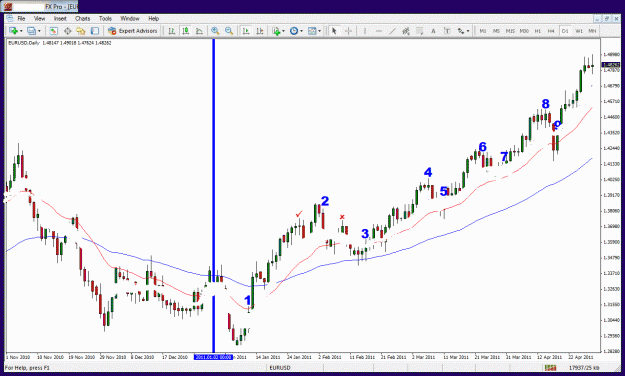This screenshot has width=625, height=376.
Task: Open the File menu
Action: (x=22, y=18)
